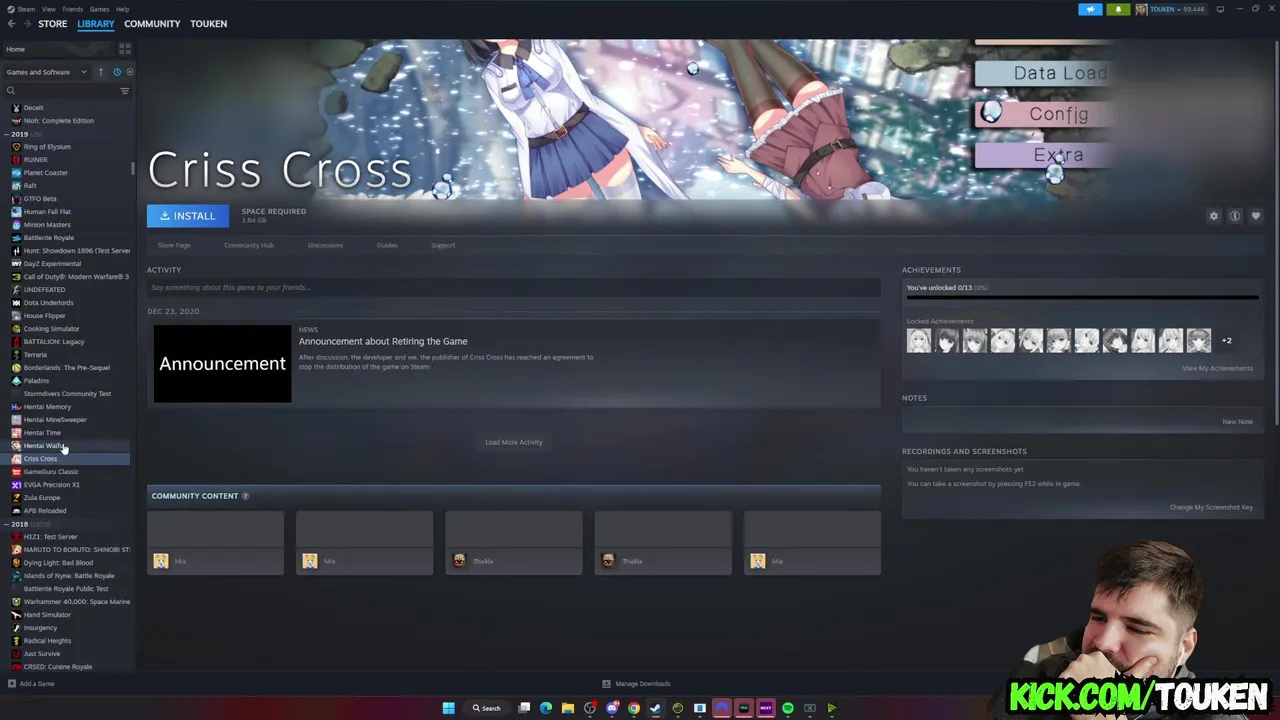
Task: Select Hand Simulator in library list
Action: [47, 615]
